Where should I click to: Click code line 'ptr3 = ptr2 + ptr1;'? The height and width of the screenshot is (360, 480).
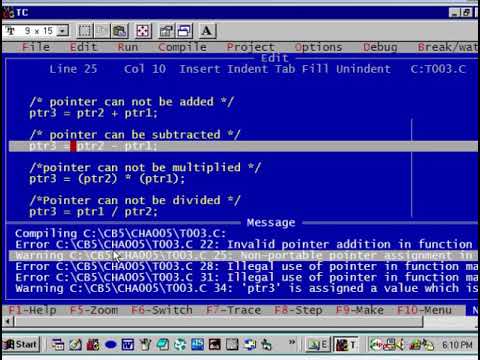click(x=93, y=113)
